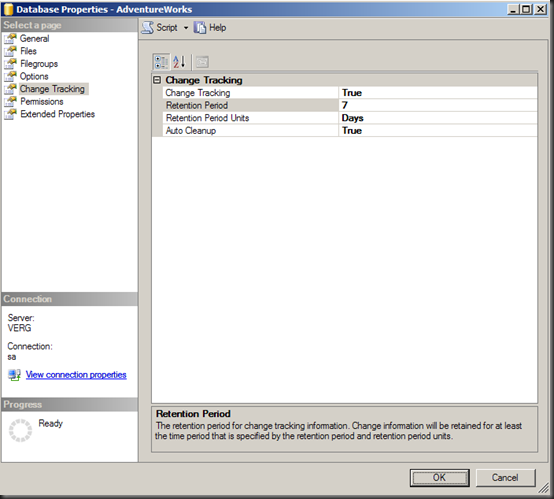
Task: Open Retention Period Units Days dropdown
Action: click(x=437, y=118)
